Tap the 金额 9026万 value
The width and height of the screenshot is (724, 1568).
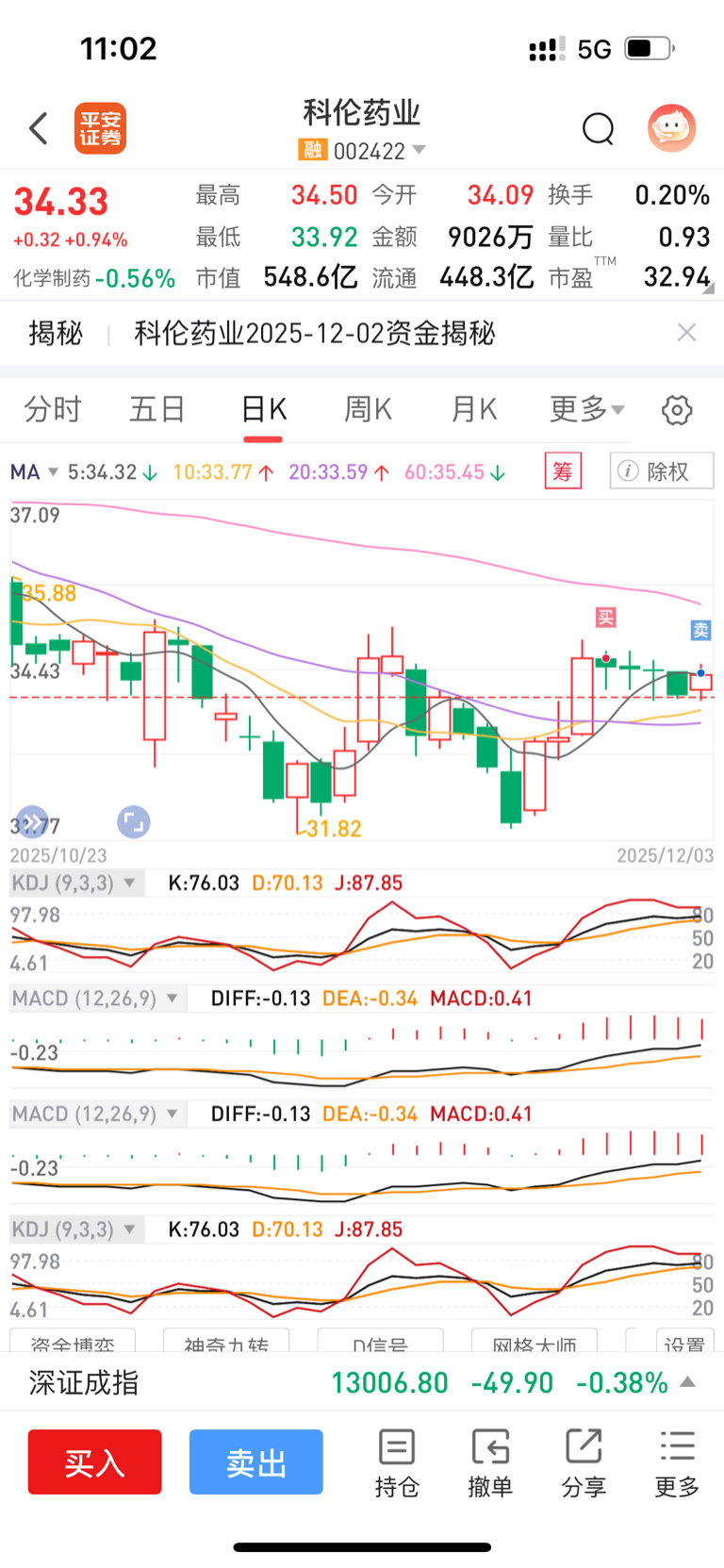(491, 237)
